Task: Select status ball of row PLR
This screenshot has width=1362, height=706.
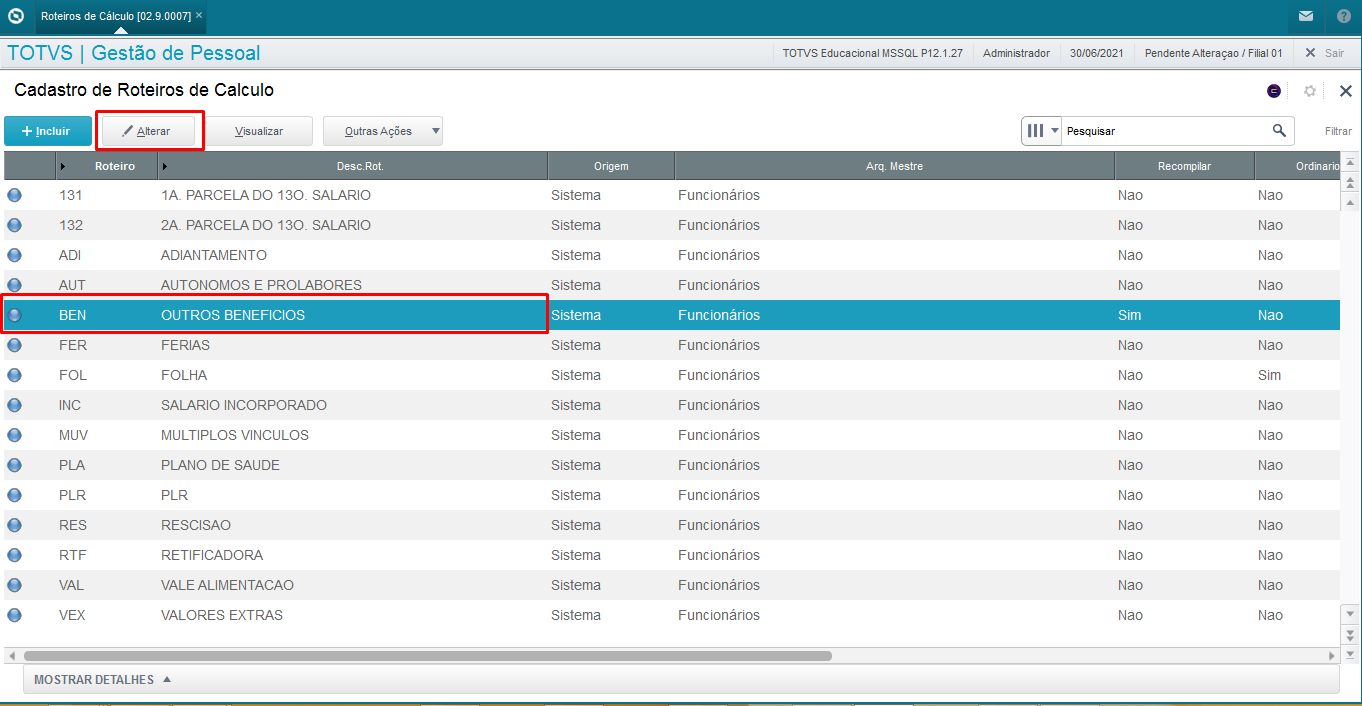Action: point(15,495)
